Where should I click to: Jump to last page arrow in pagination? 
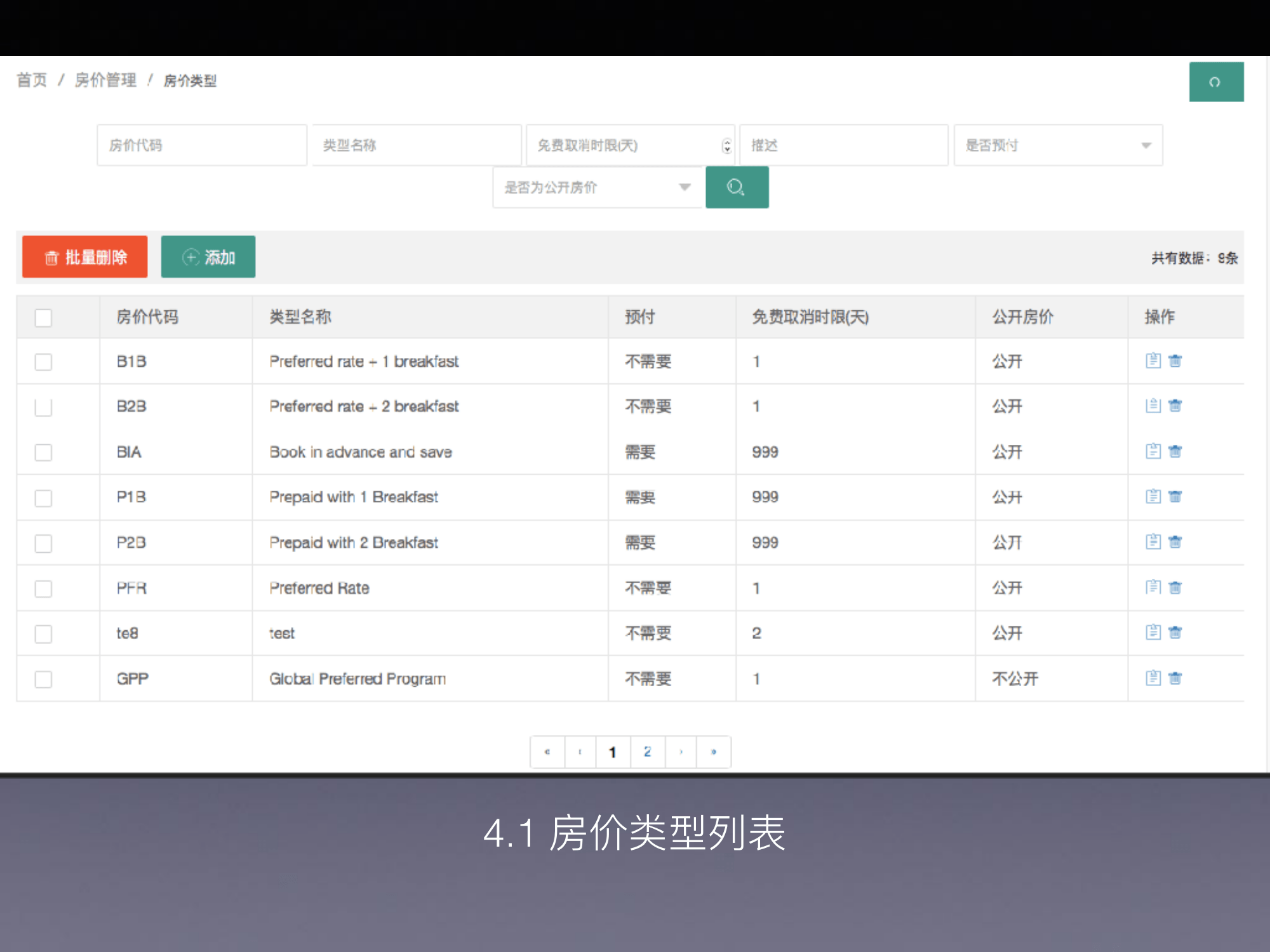coord(714,752)
